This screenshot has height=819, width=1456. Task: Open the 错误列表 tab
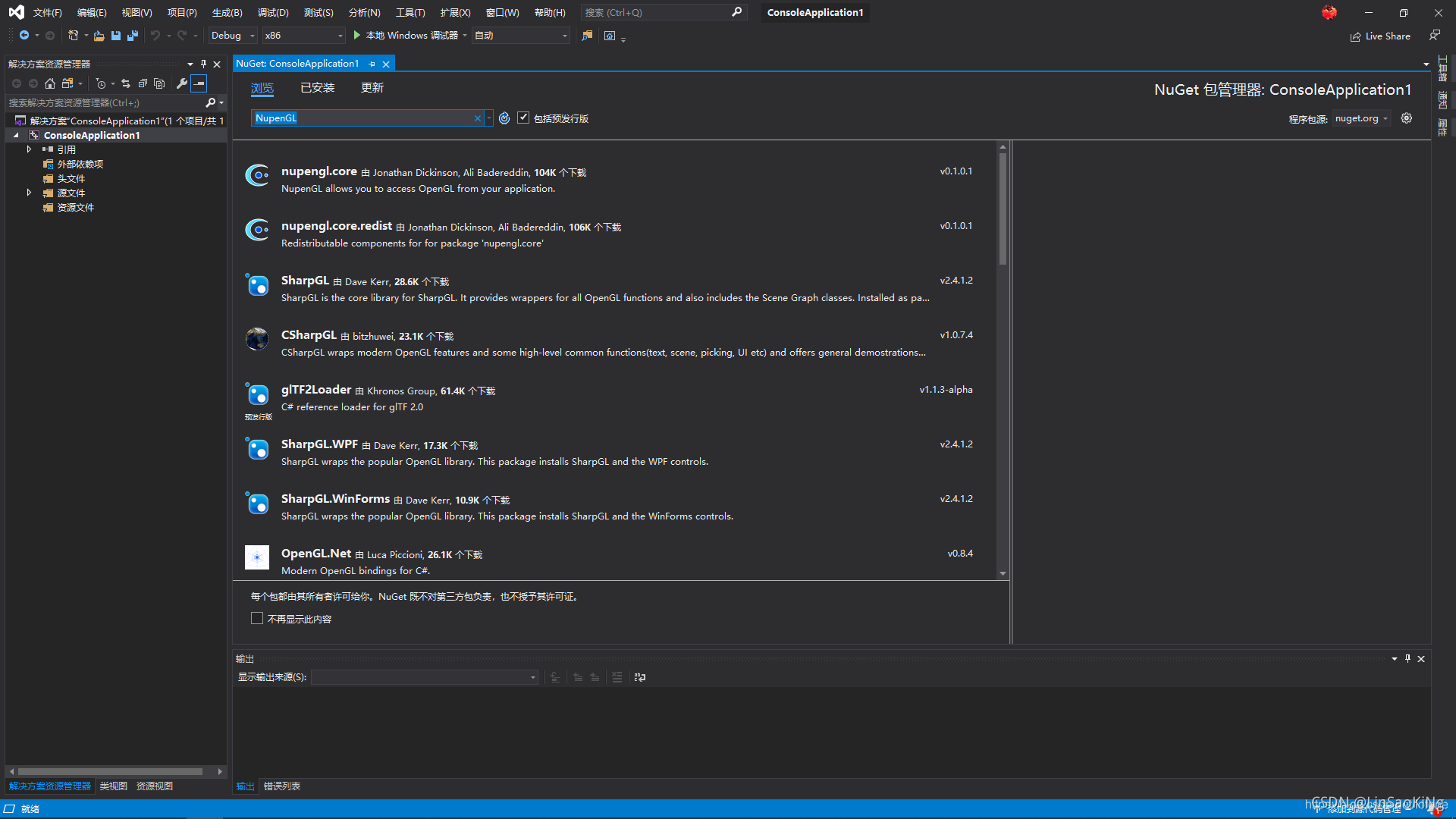tap(282, 786)
